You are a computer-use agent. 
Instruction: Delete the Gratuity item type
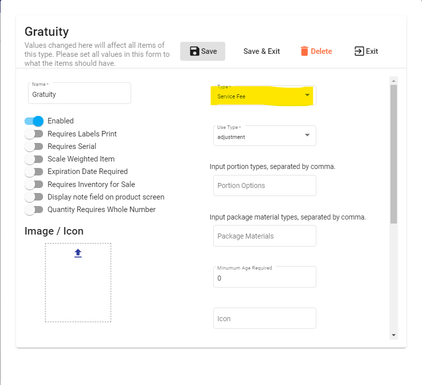coord(316,51)
